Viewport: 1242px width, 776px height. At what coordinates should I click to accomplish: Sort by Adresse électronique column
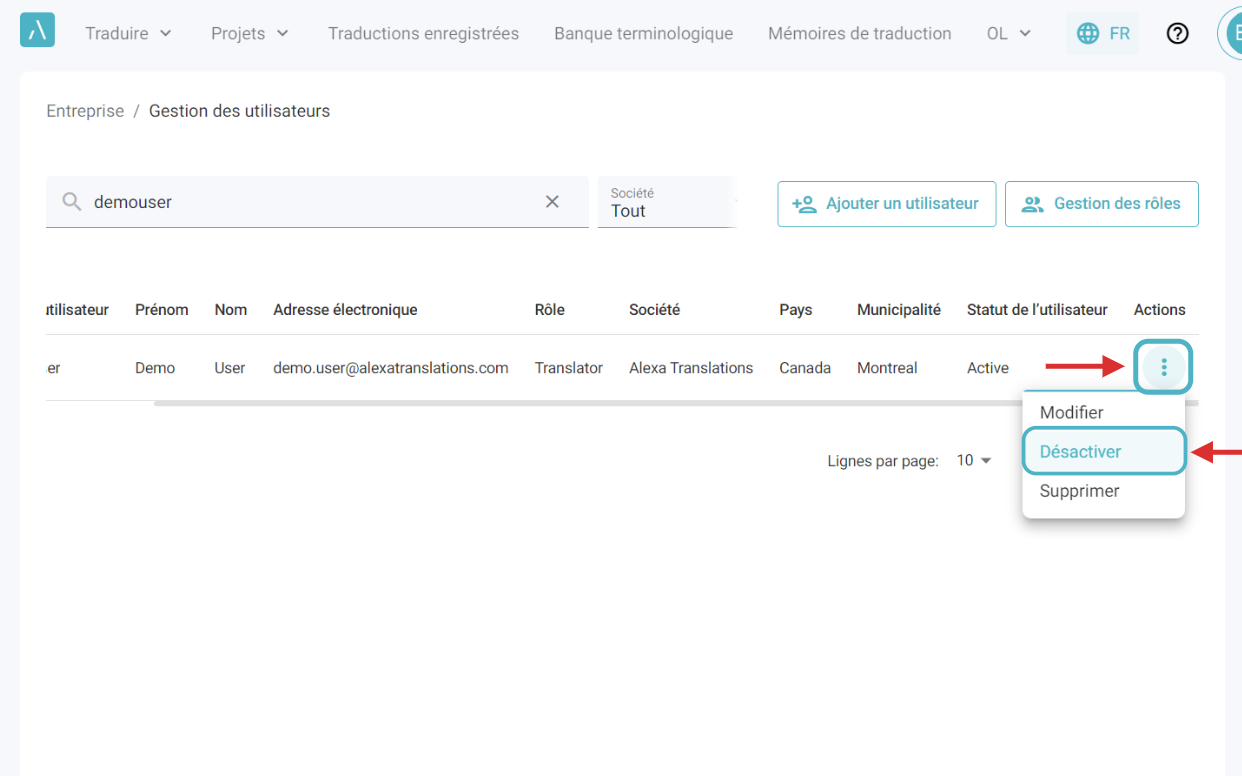point(345,310)
